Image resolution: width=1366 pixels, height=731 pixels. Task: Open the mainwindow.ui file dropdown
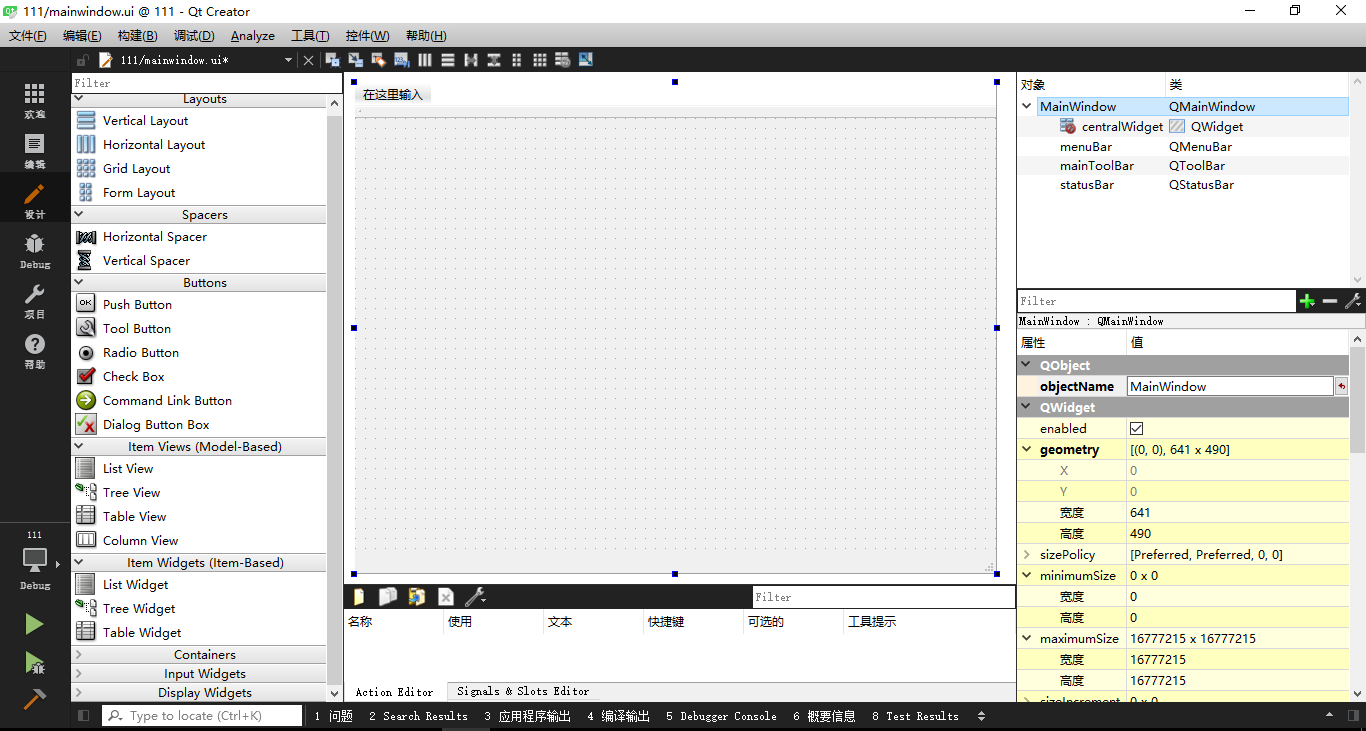coord(288,60)
